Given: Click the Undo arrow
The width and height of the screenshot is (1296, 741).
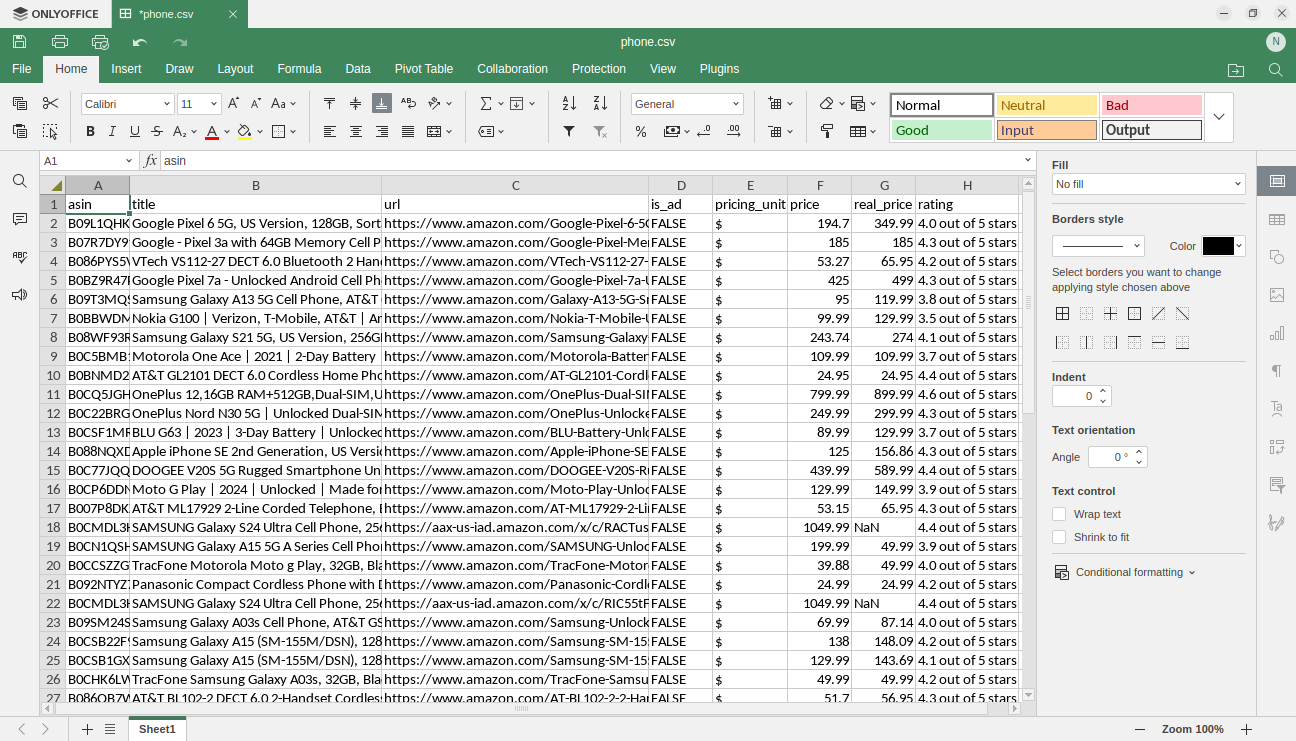Looking at the screenshot, I should (140, 42).
